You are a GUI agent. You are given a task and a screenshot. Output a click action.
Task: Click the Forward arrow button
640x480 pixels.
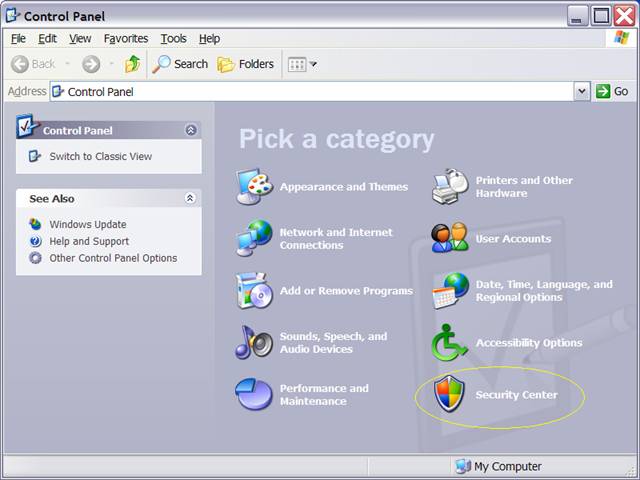(x=91, y=64)
